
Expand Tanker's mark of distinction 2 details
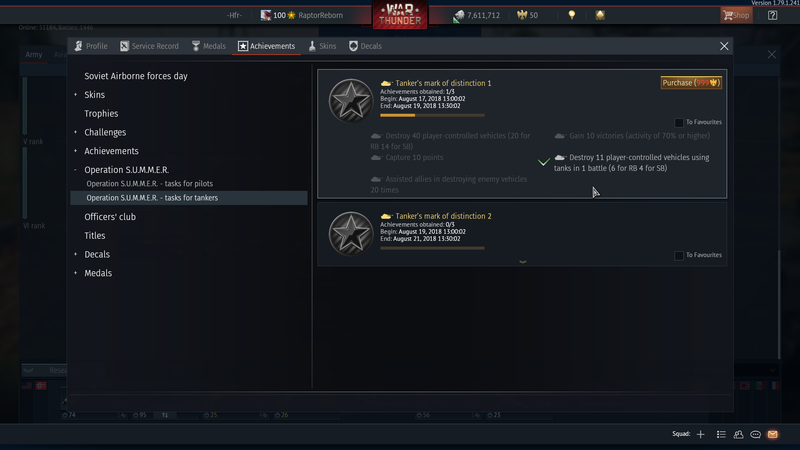[x=522, y=262]
